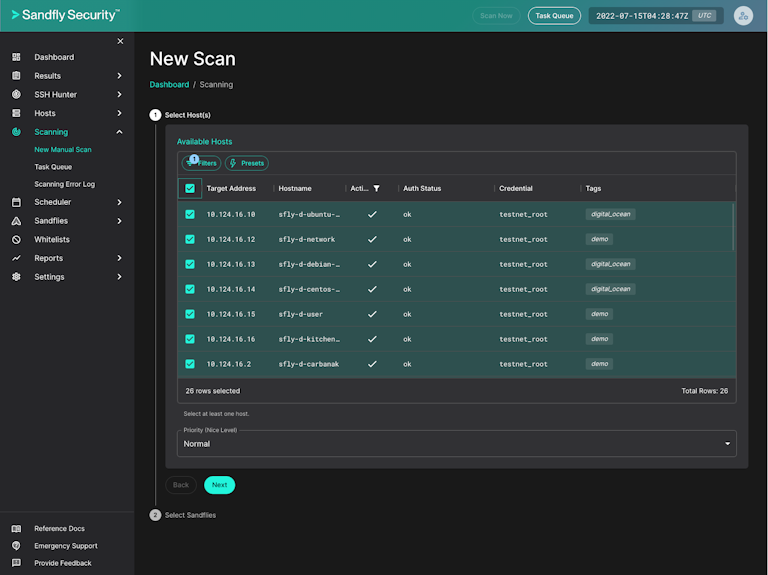Open Whitelists in the sidebar
Image resolution: width=768 pixels, height=575 pixels.
52,240
